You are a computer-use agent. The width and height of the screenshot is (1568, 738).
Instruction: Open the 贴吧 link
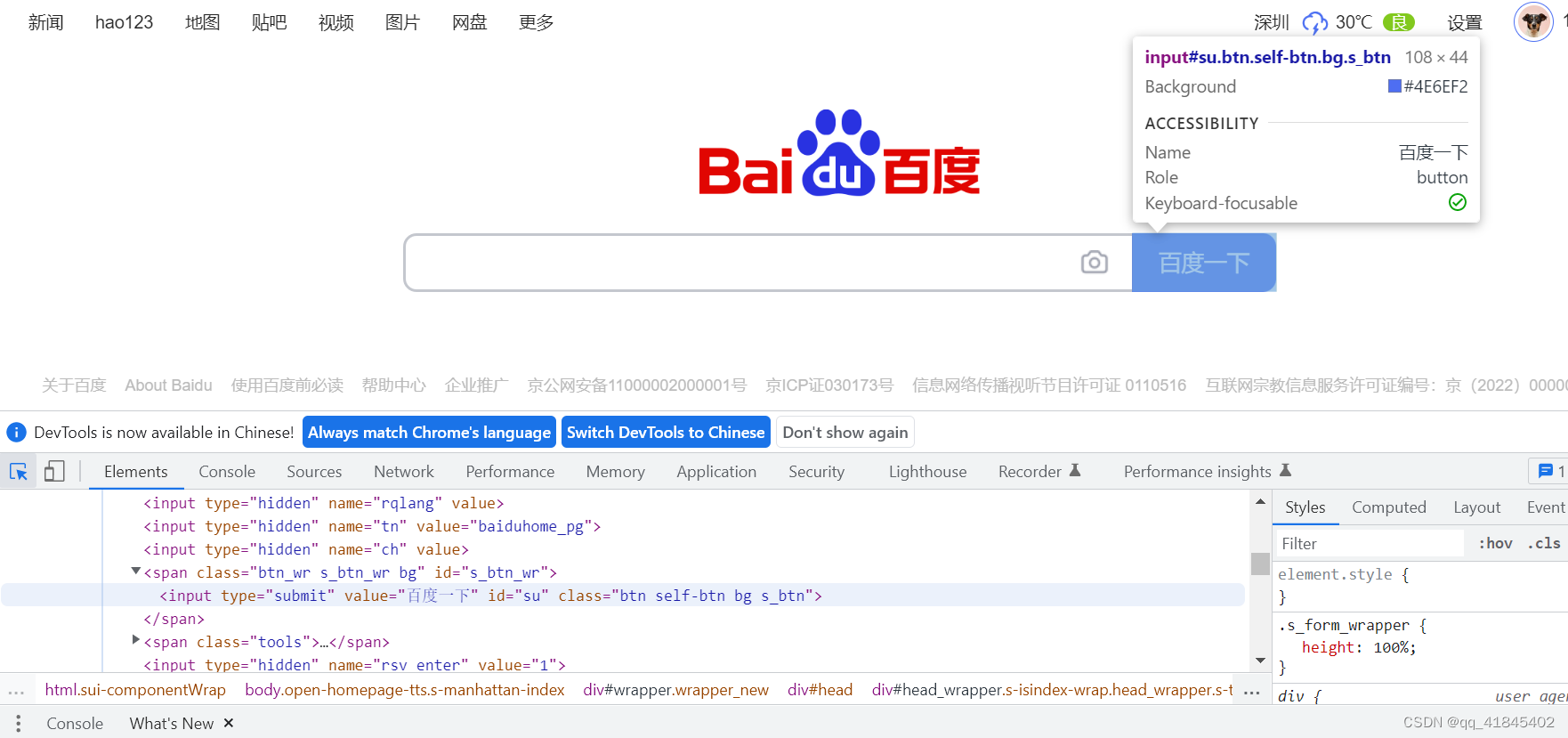[269, 22]
